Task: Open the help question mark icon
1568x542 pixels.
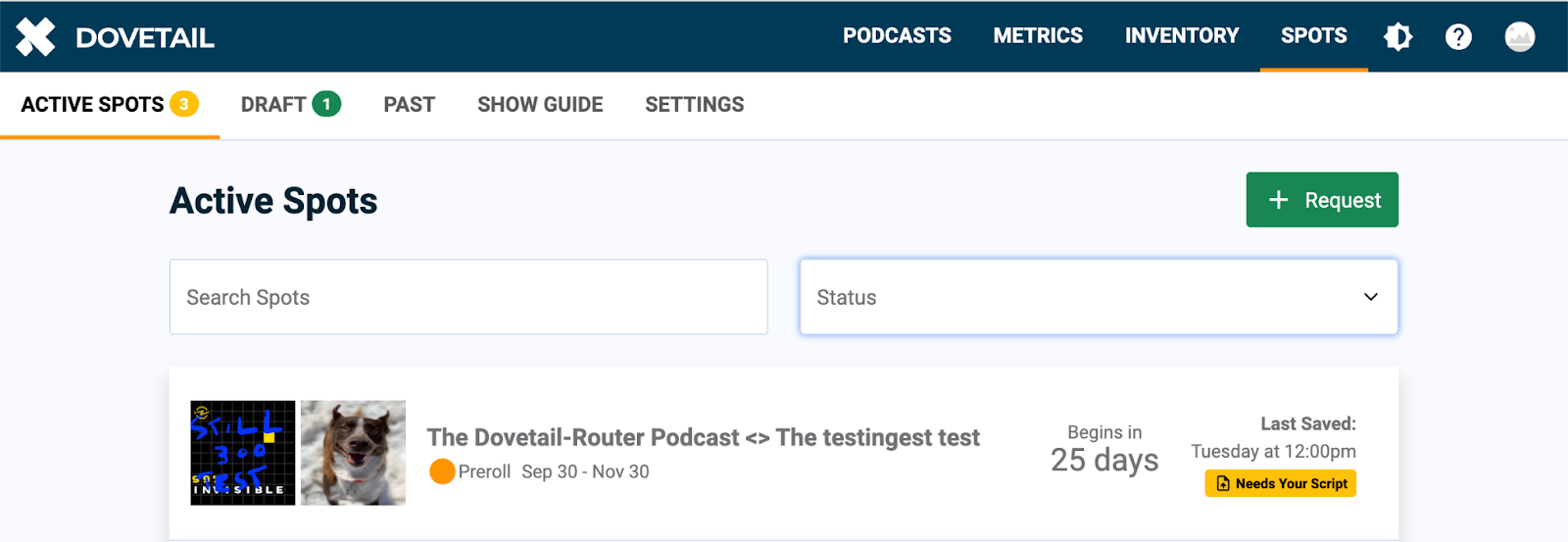Action: click(x=1458, y=37)
